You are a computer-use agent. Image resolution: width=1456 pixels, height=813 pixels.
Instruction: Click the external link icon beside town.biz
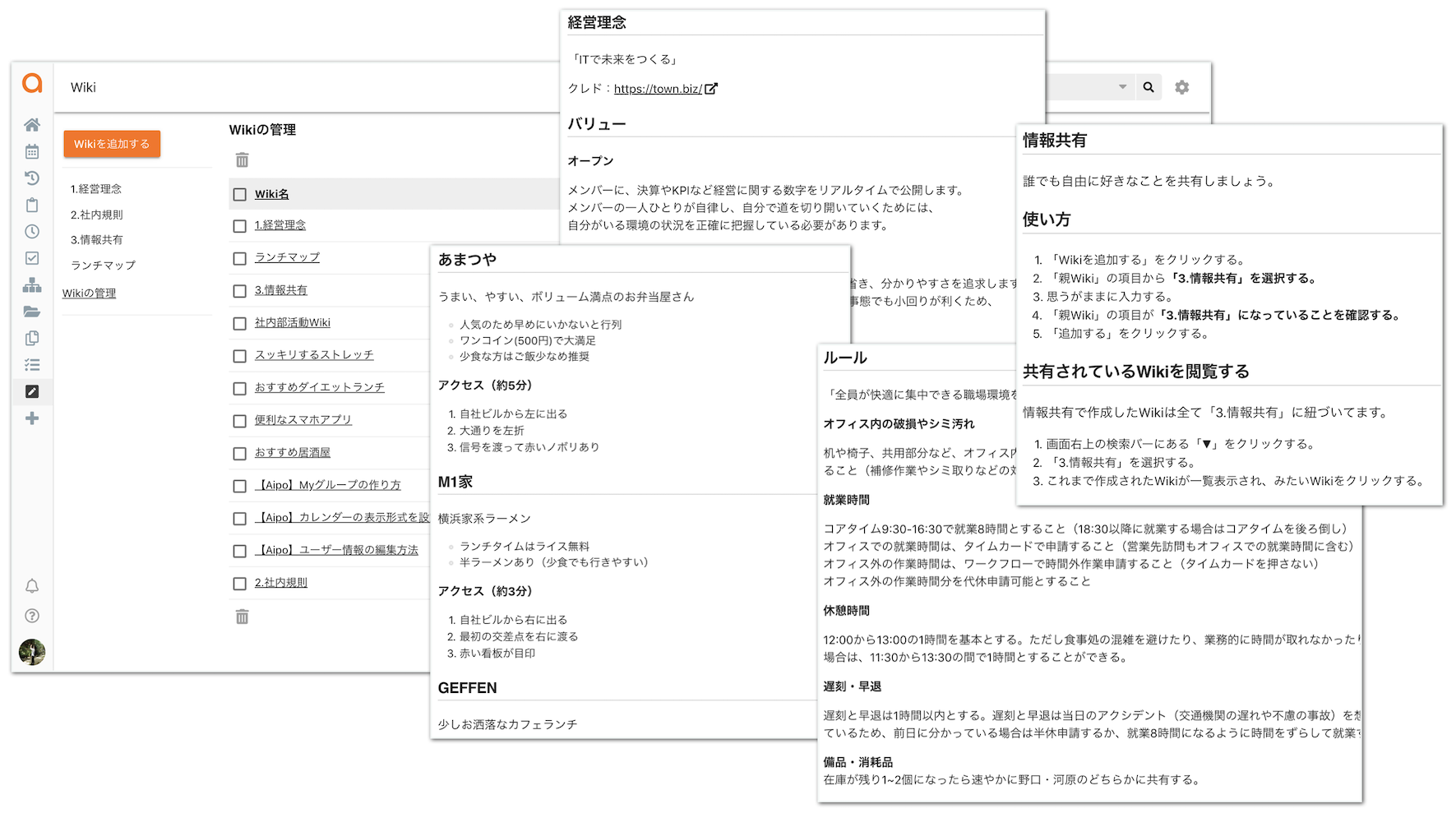pos(711,89)
